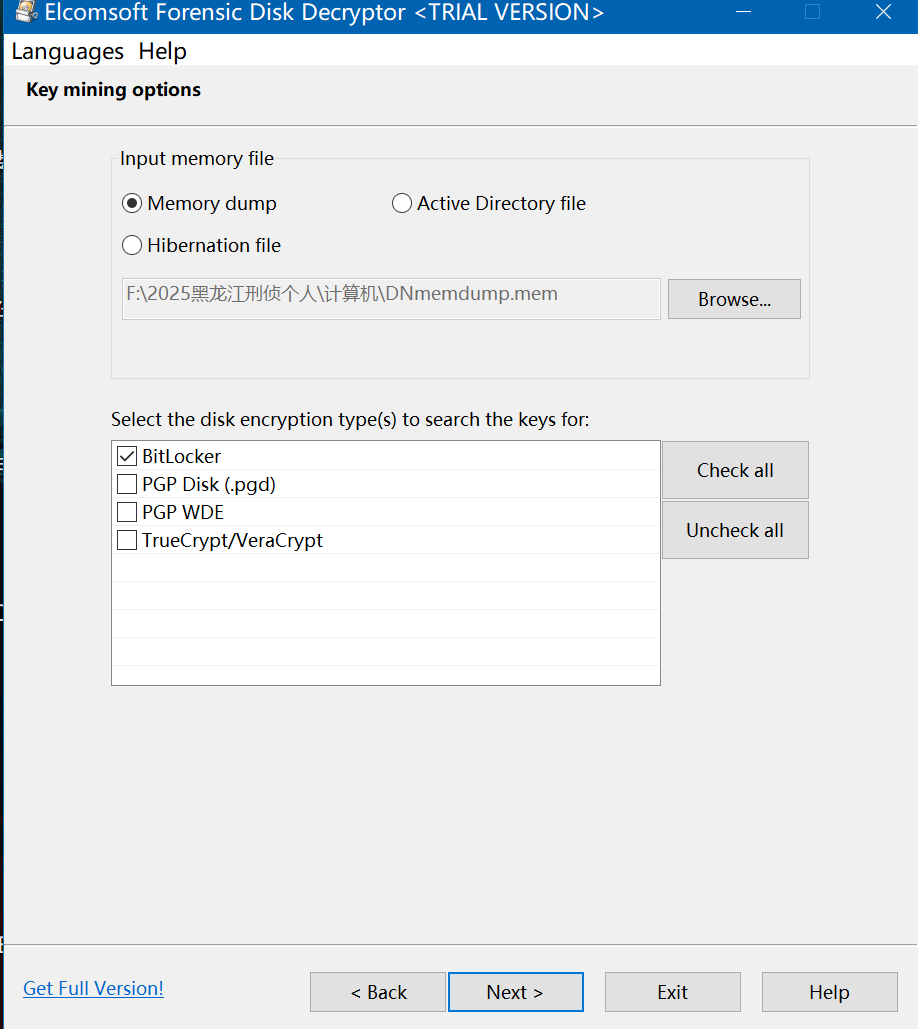Open the Help menu in menu bar
This screenshot has height=1029, width=918.
162,51
